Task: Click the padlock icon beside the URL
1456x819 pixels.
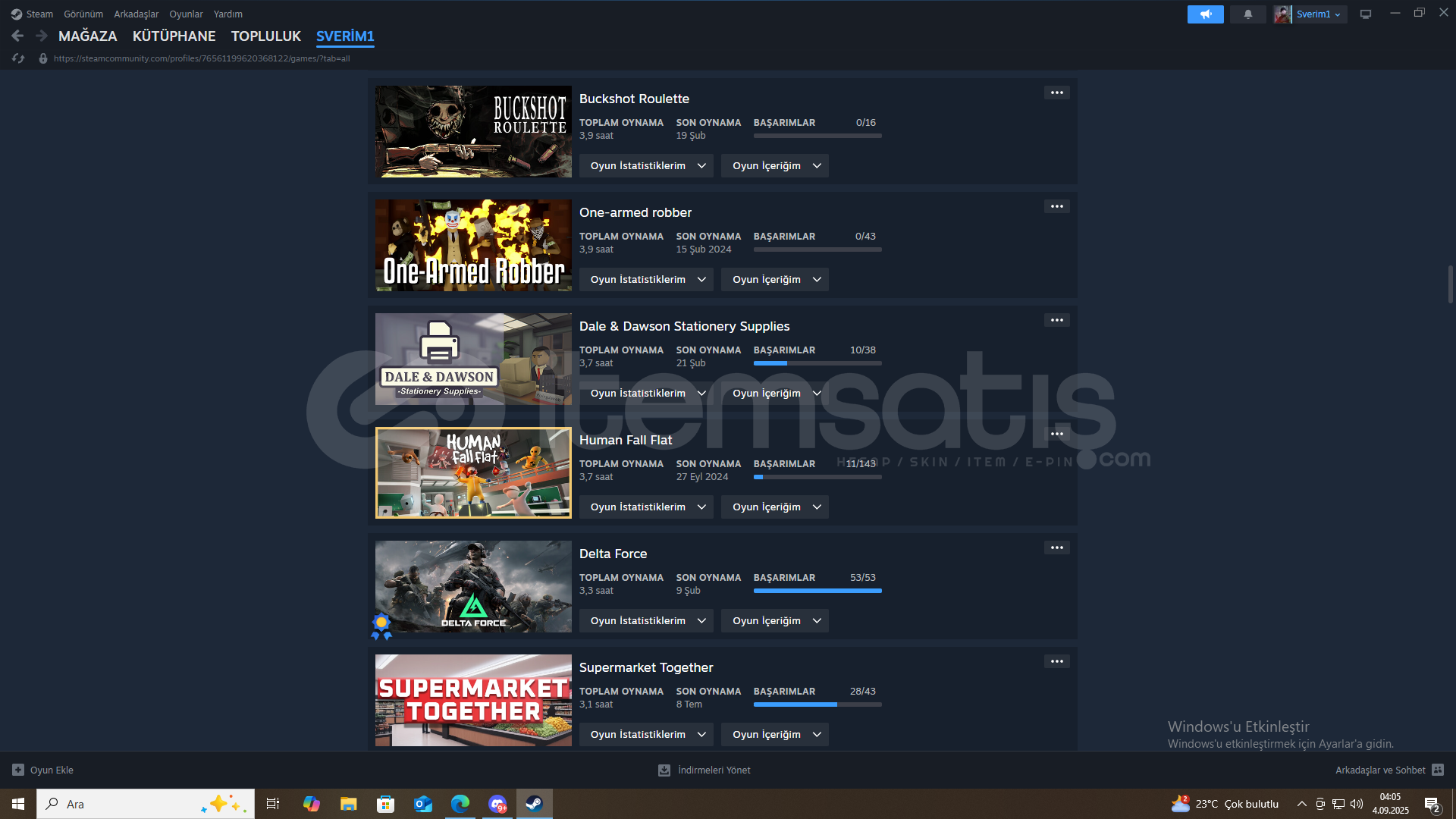Action: point(43,58)
